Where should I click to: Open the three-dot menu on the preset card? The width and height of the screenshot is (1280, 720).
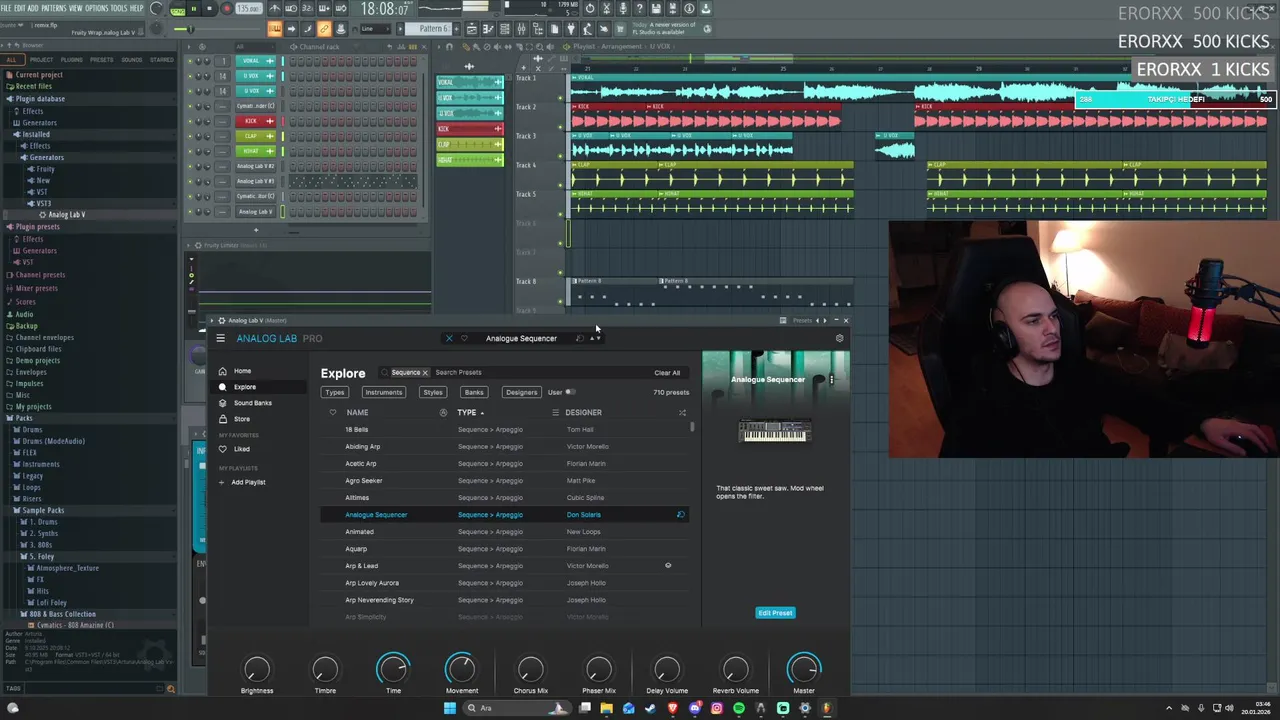(x=831, y=380)
